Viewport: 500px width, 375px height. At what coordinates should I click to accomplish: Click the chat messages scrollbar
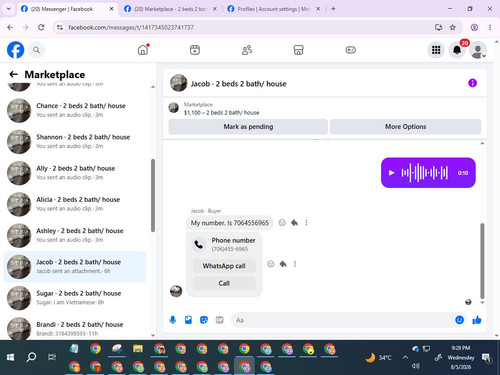pos(482,261)
